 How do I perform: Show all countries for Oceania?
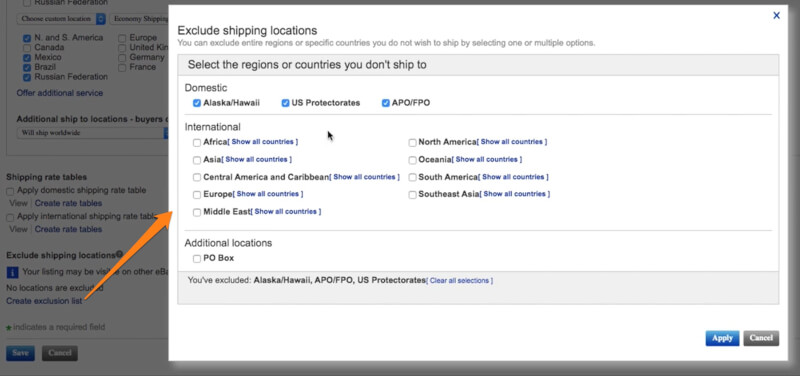coord(487,159)
